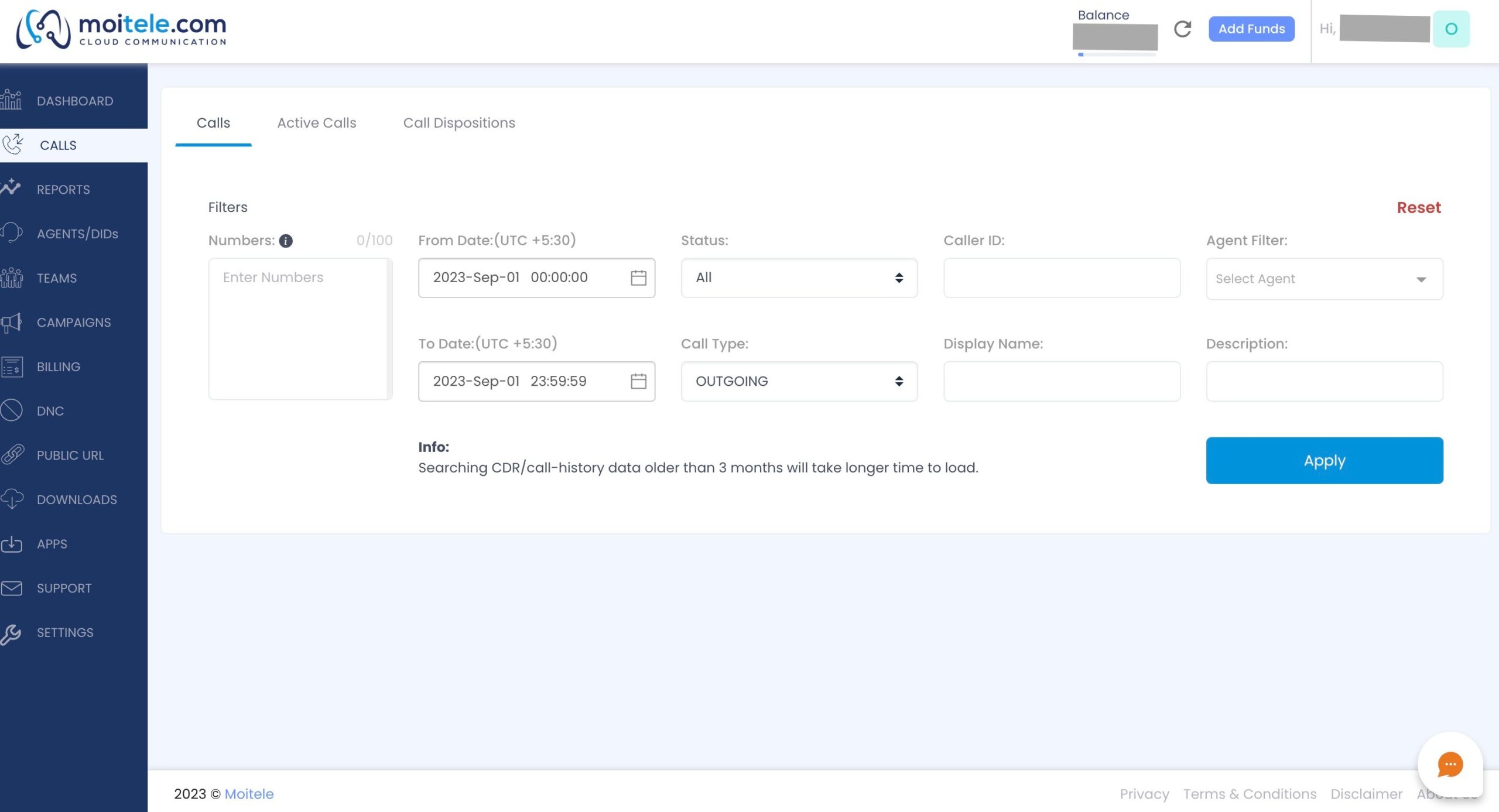Viewport: 1499px width, 812px height.
Task: Open the Disclaimer footer link
Action: tap(1366, 794)
